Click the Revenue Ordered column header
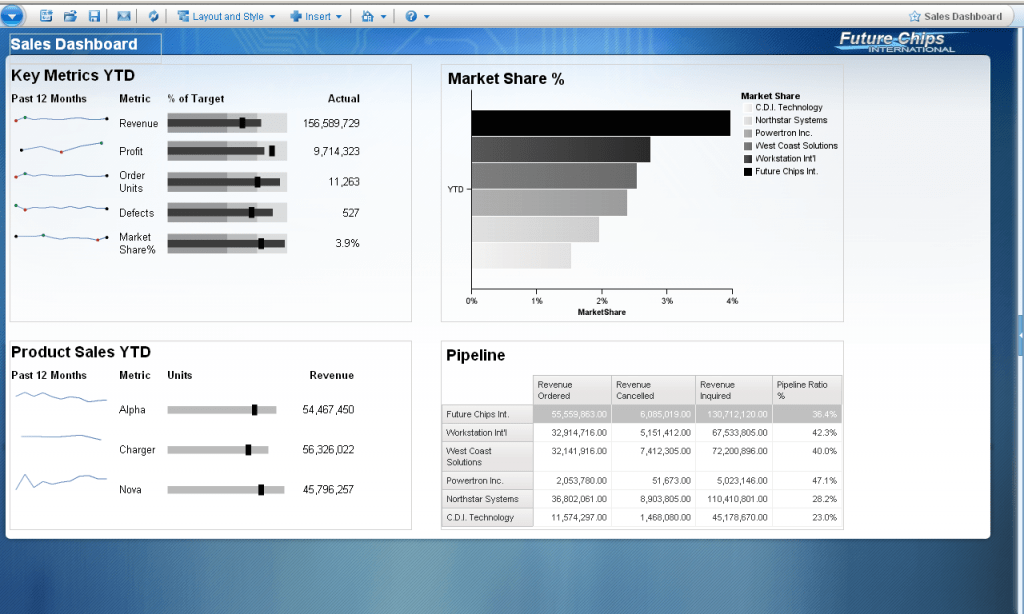 point(572,390)
